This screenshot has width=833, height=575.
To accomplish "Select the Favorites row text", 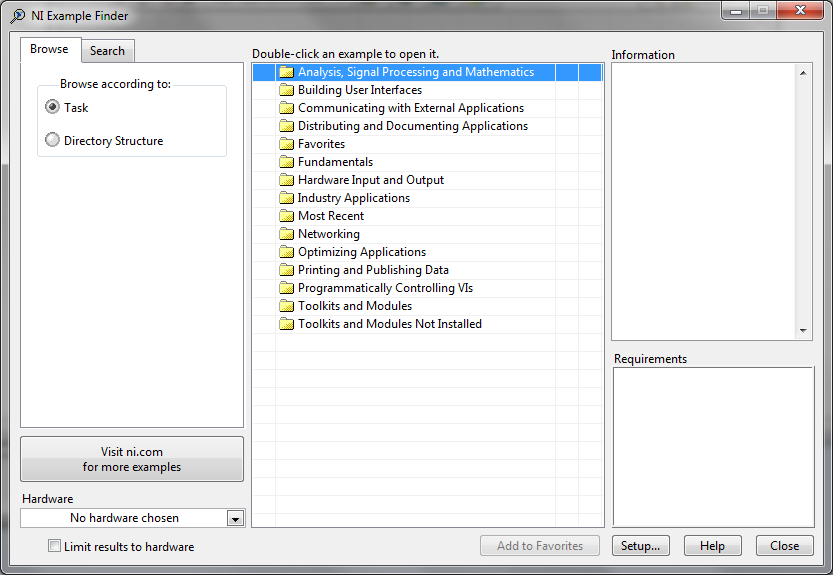I will (321, 144).
